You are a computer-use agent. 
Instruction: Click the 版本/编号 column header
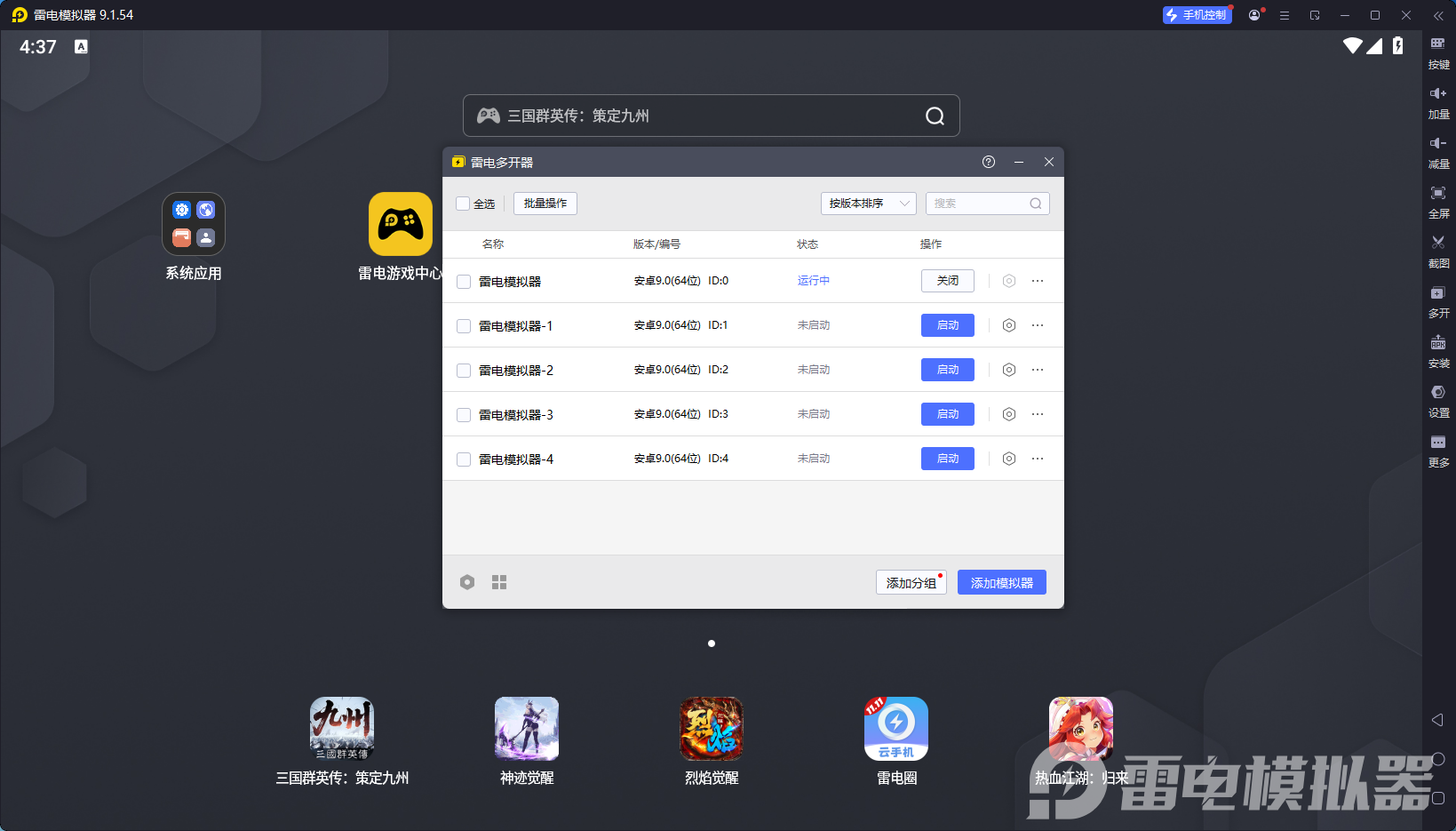tap(656, 244)
